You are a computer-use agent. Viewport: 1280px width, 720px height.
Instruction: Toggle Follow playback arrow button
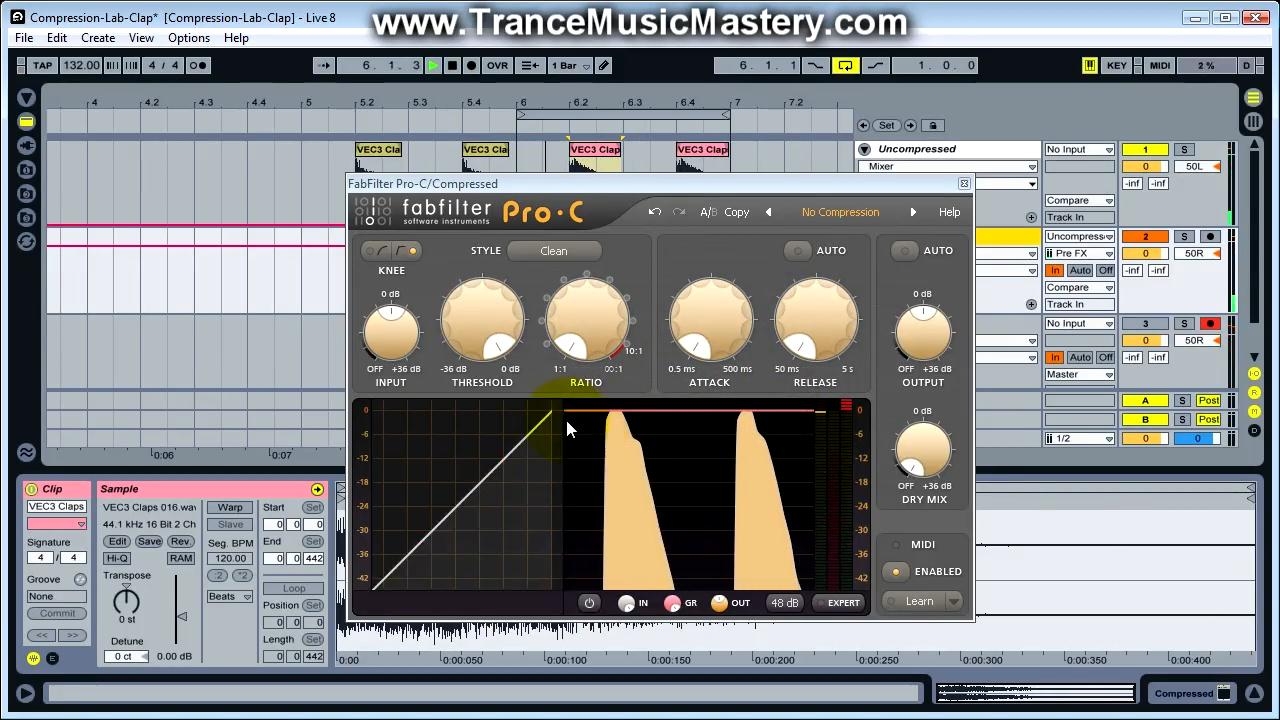[x=324, y=66]
